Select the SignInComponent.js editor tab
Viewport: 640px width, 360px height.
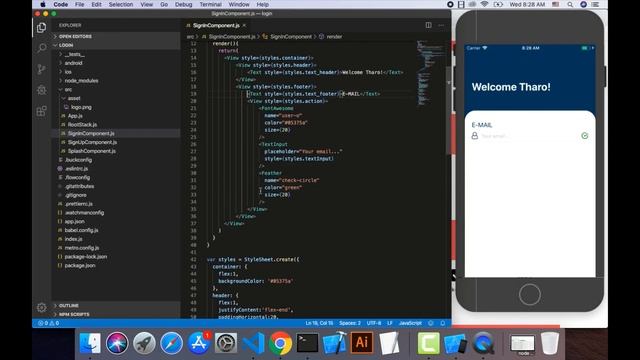[216, 25]
